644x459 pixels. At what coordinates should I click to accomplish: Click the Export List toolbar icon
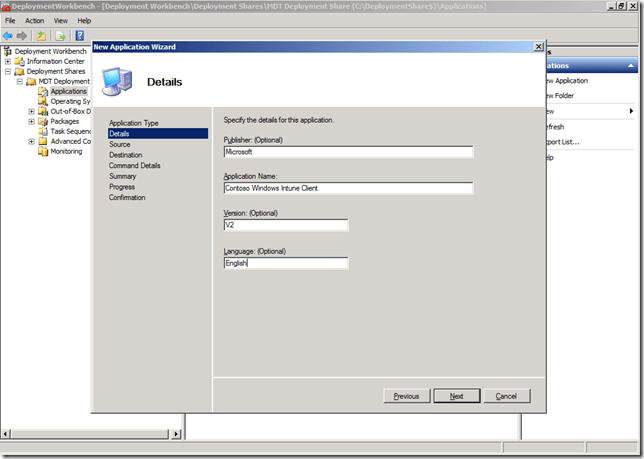click(x=60, y=36)
